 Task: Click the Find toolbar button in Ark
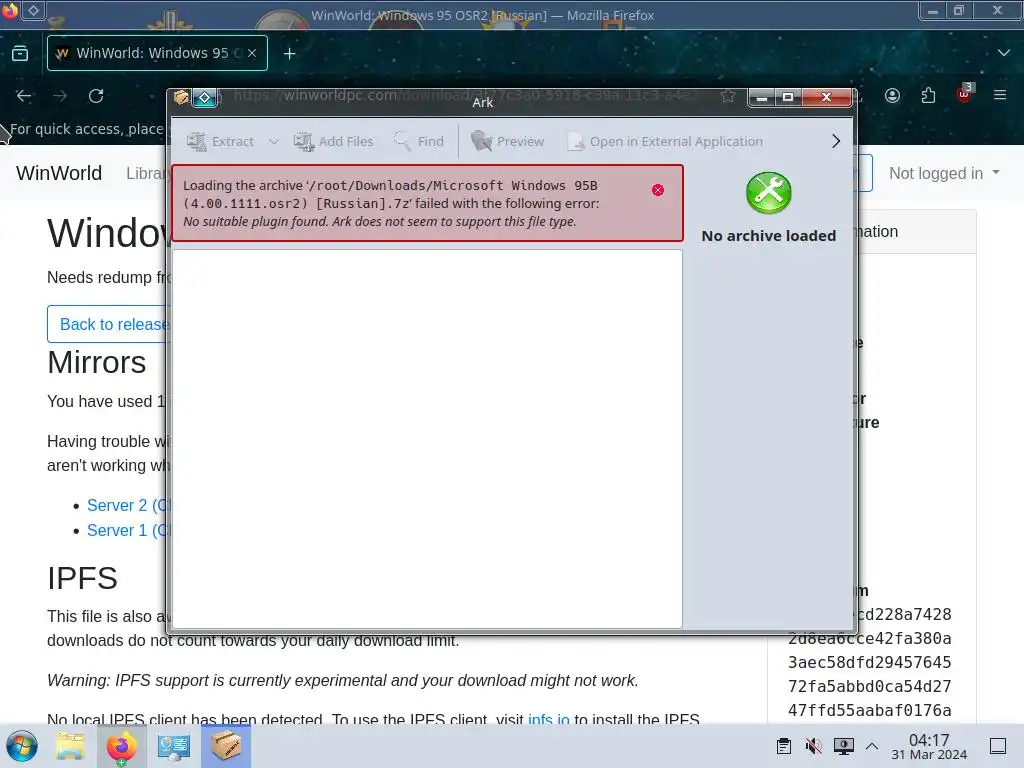[419, 141]
